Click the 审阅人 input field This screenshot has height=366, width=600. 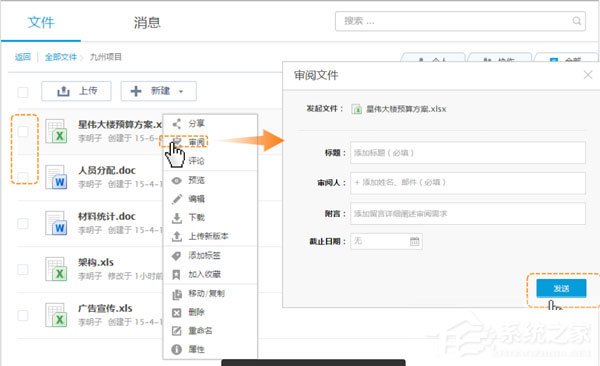pyautogui.click(x=468, y=183)
